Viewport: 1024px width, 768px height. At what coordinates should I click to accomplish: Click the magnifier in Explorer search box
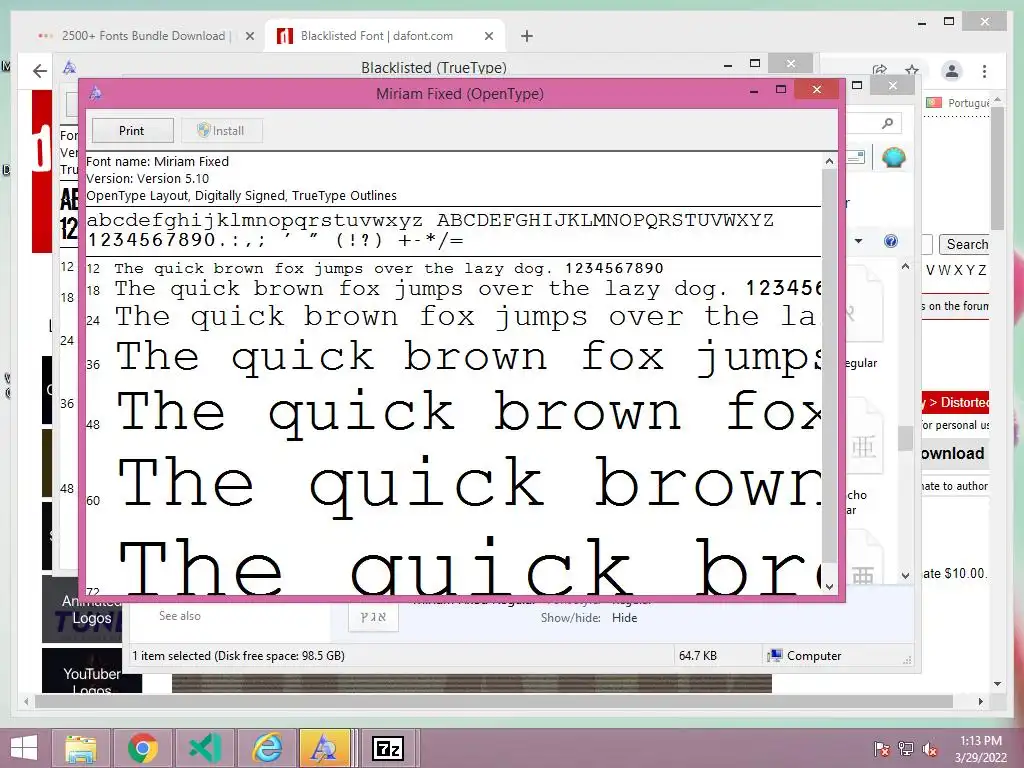(887, 123)
